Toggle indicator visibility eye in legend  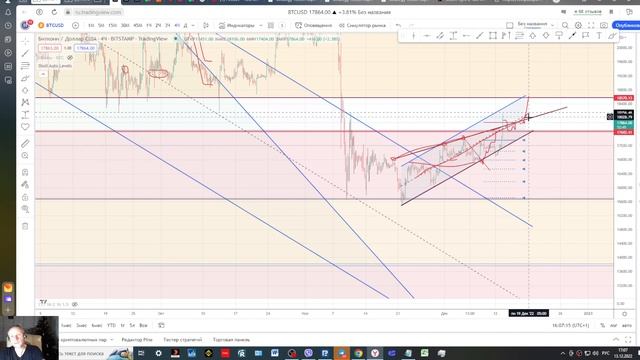pos(70,58)
